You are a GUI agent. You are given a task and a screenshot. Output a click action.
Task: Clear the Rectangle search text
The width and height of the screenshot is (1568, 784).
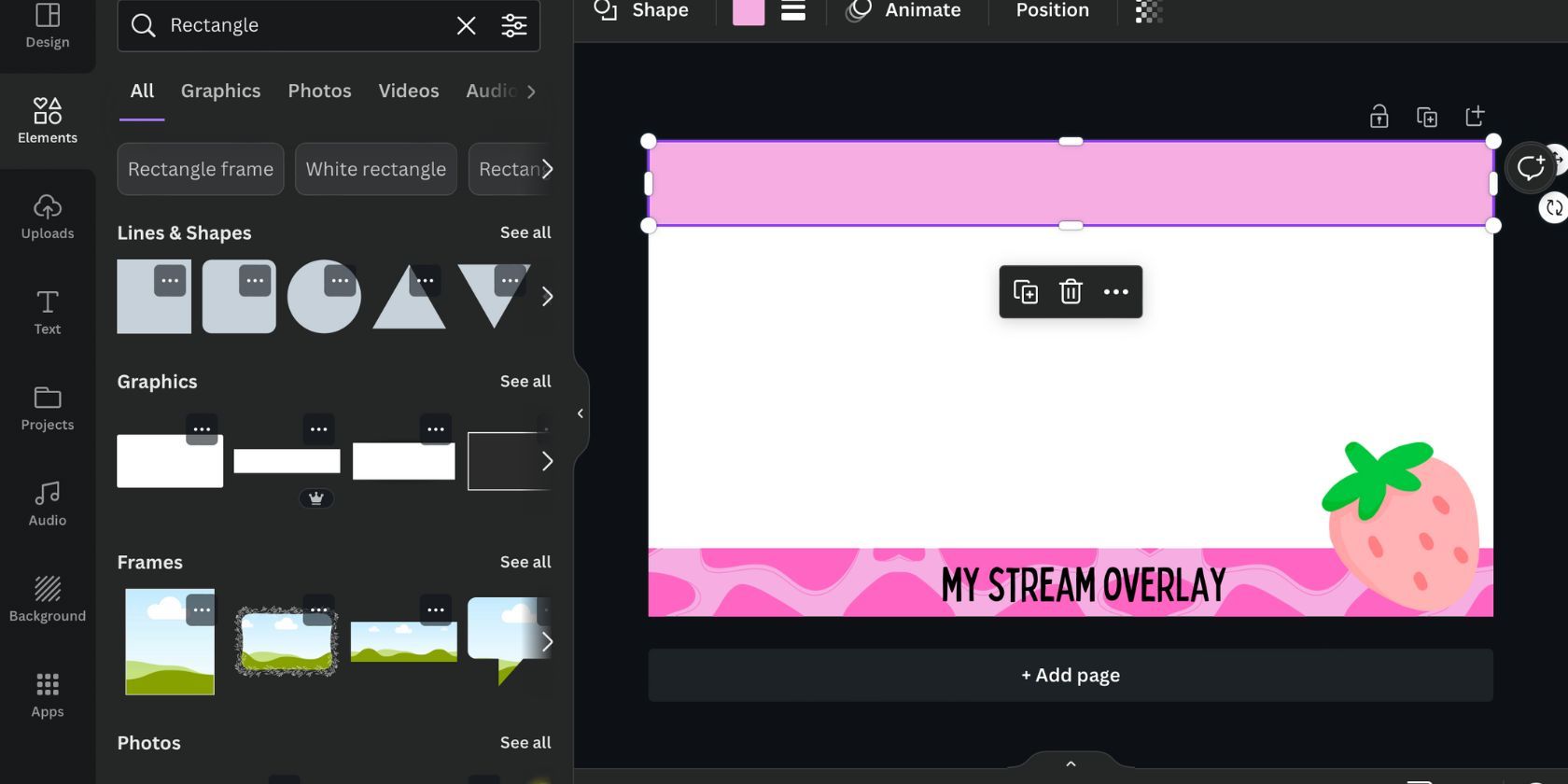466,25
